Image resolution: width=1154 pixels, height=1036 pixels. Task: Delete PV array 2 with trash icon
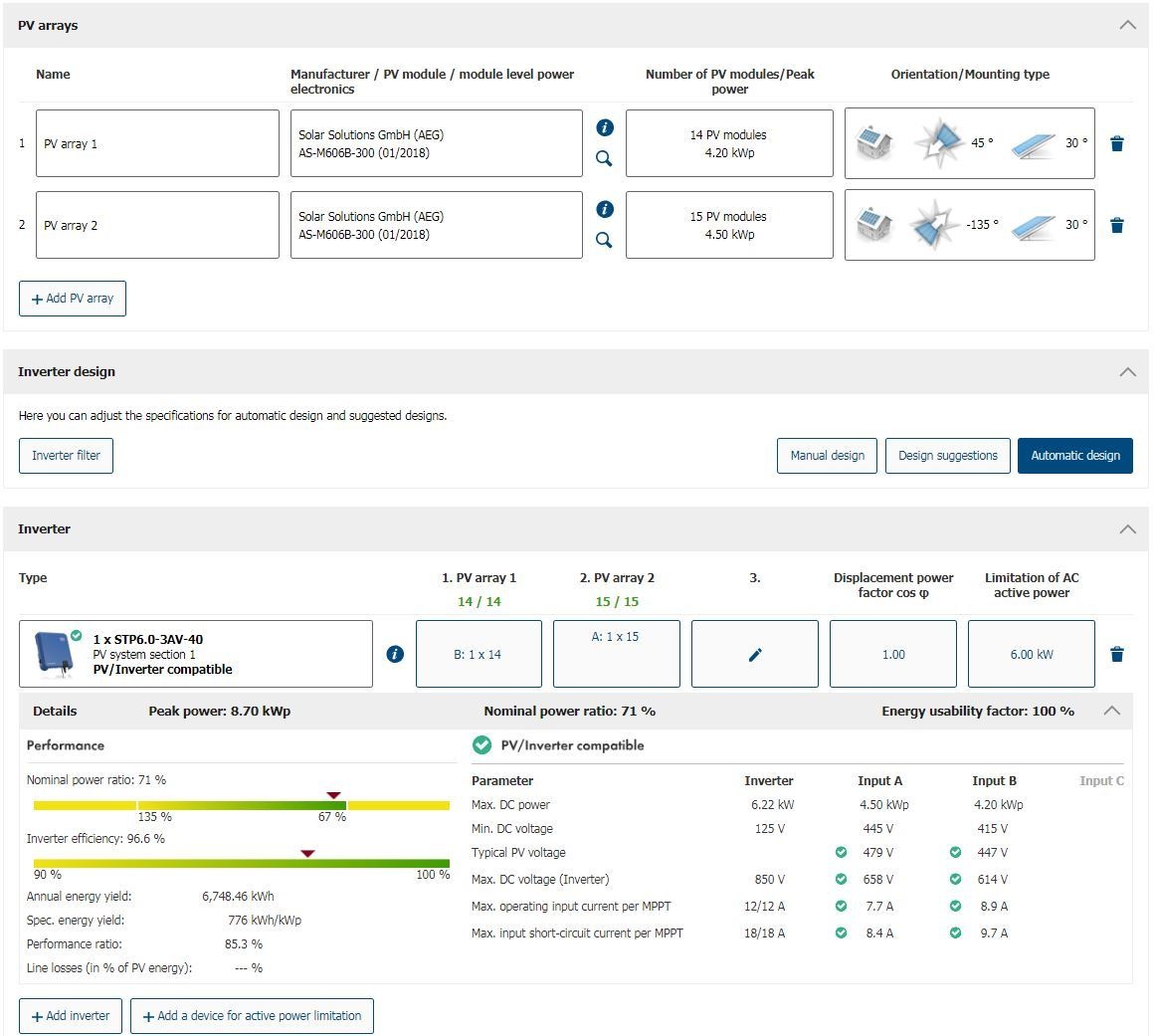tap(1116, 225)
